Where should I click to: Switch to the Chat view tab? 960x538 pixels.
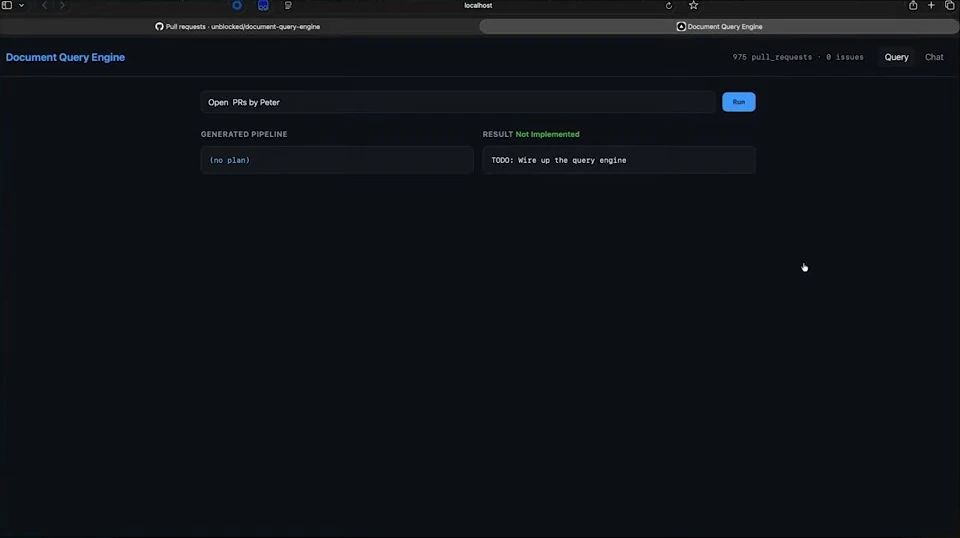[934, 57]
